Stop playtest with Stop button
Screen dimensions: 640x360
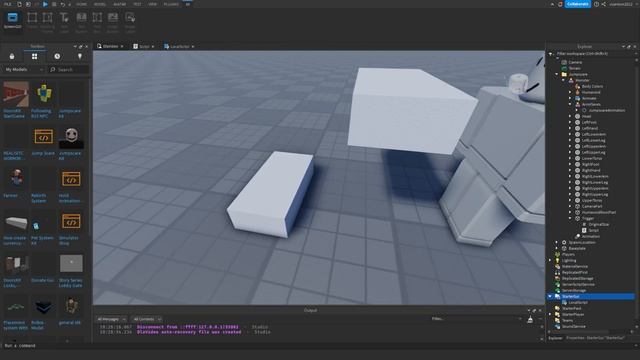coord(54,4)
